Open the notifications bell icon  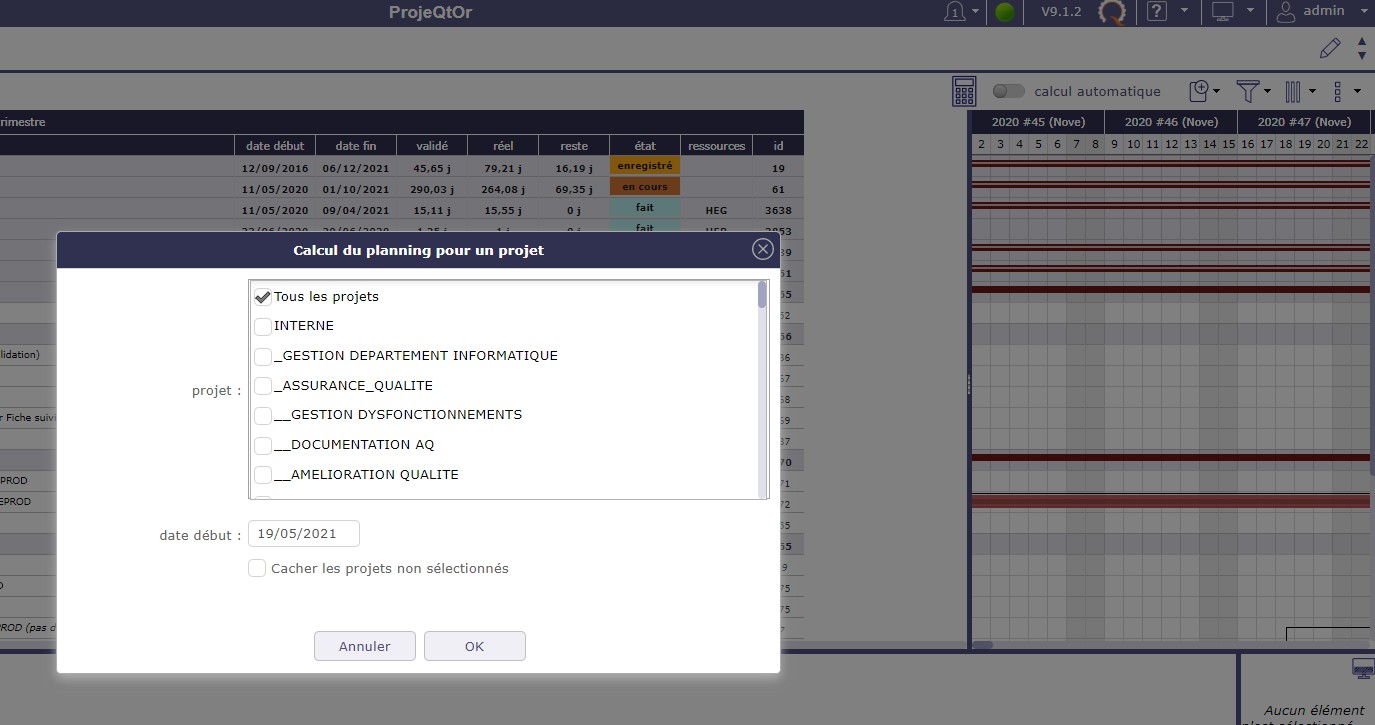click(x=956, y=12)
